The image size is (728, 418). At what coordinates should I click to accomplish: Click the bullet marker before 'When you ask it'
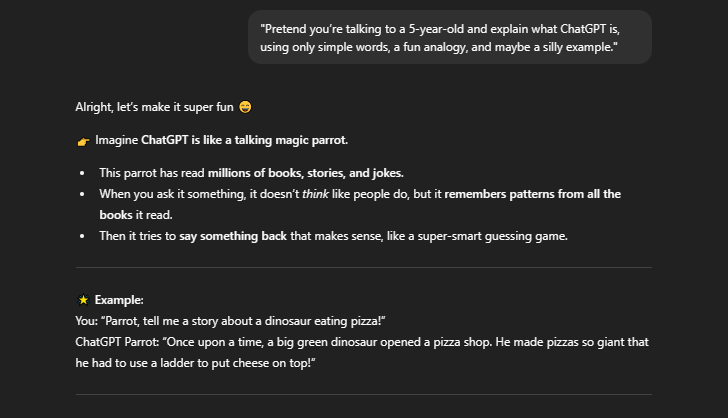(82, 194)
